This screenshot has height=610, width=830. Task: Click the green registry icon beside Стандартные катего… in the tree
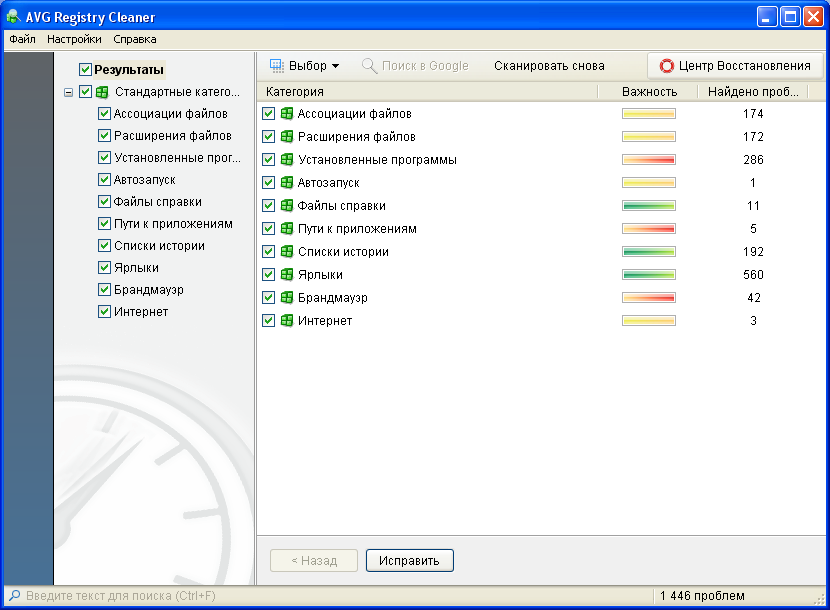[102, 92]
